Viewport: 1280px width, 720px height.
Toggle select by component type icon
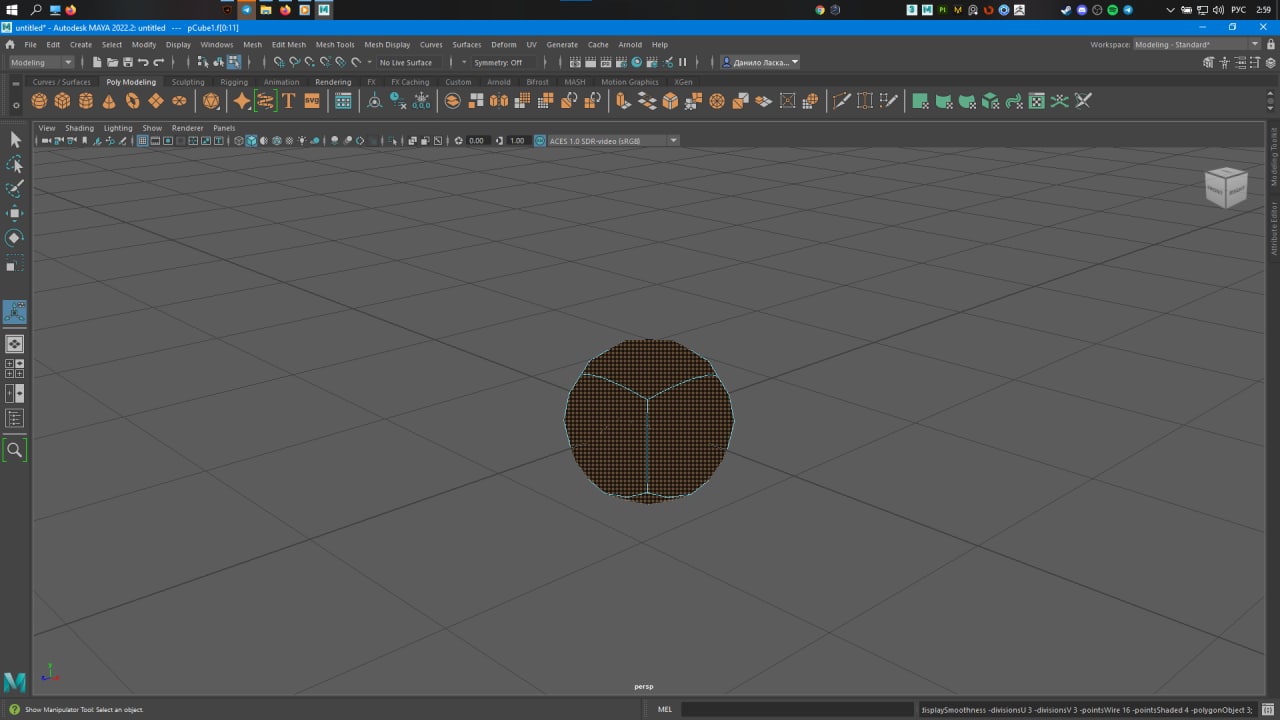[x=234, y=62]
